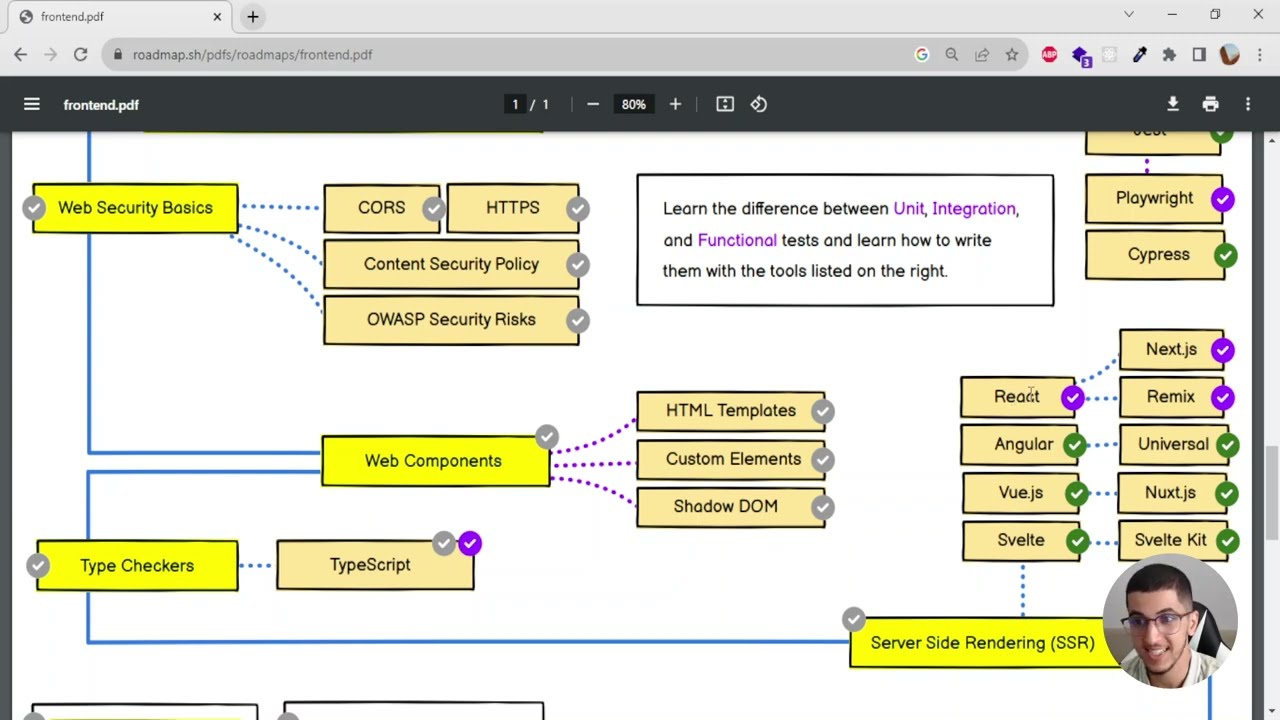Open the Chrome profile avatar

(1229, 55)
